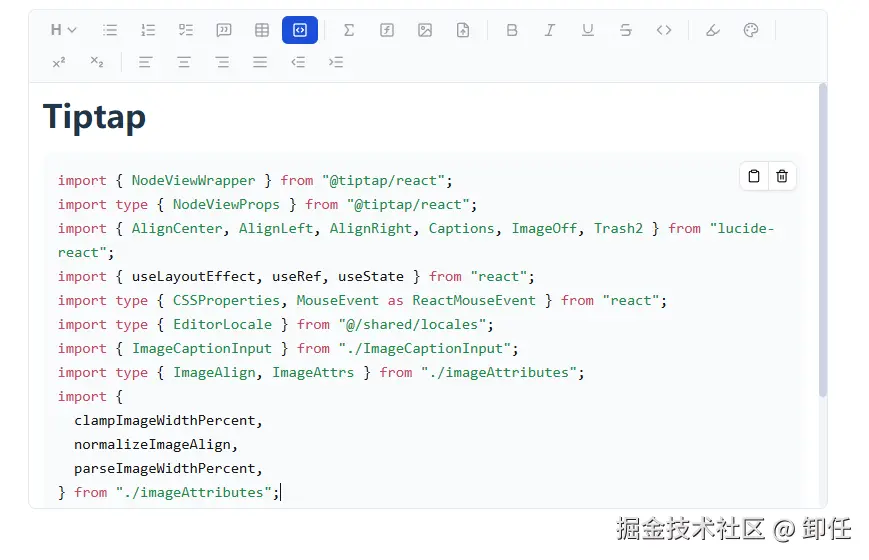Open the text color palette
The width and height of the screenshot is (869, 560).
(751, 30)
